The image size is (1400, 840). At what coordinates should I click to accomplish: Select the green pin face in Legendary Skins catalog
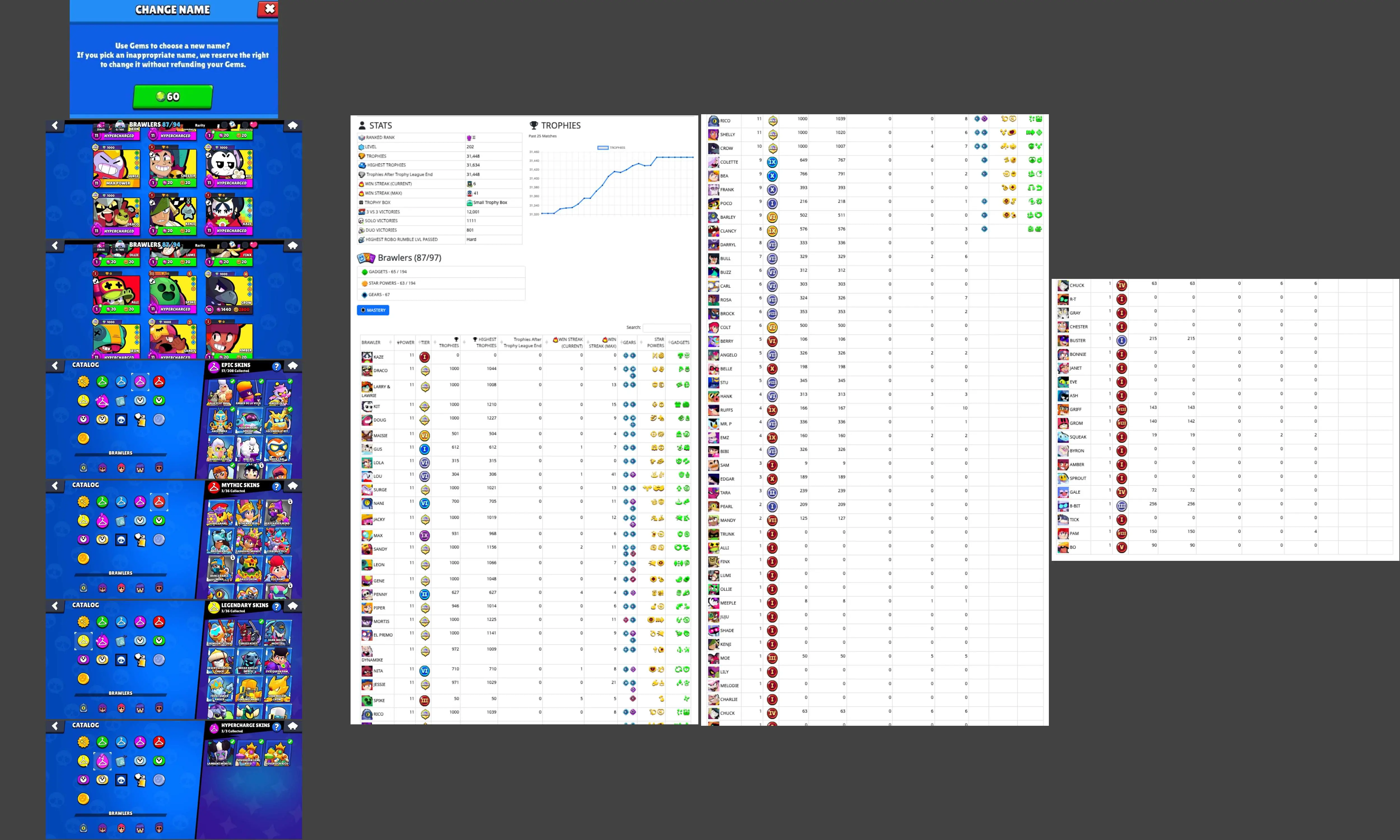[159, 641]
